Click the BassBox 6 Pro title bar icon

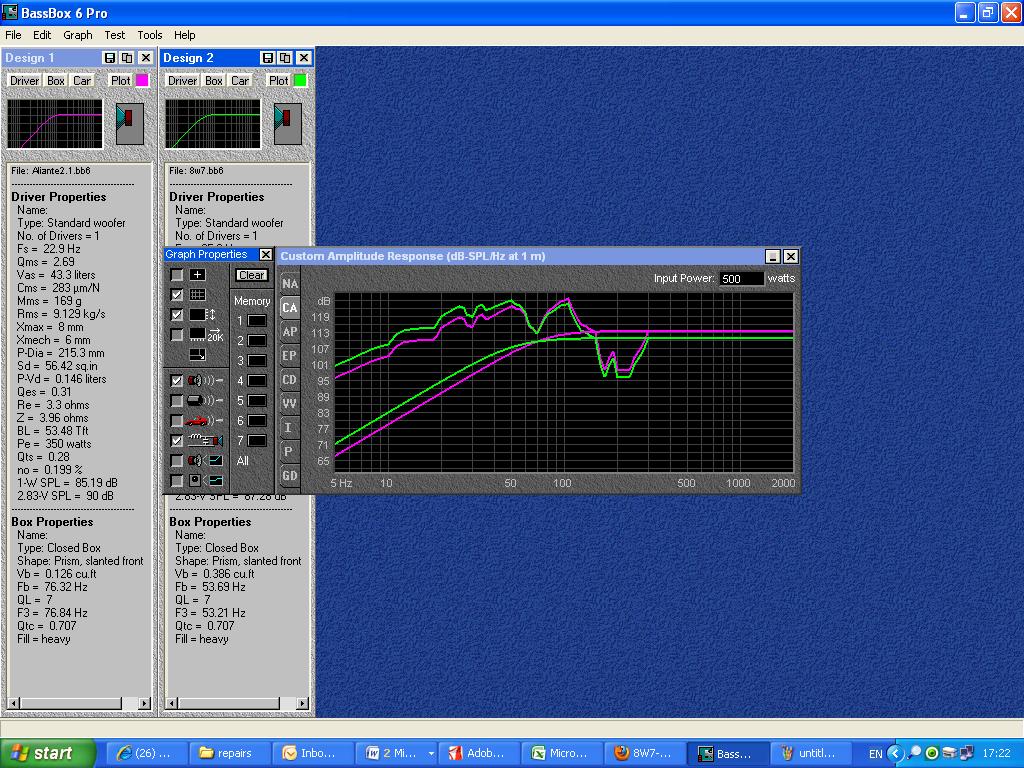pos(10,12)
